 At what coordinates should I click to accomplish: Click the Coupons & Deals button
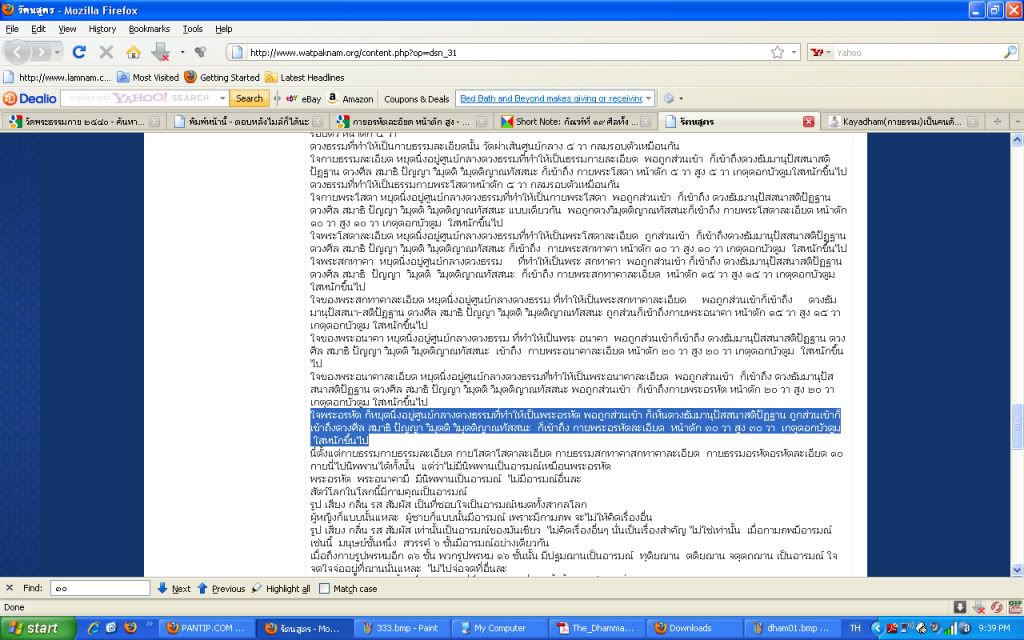point(417,99)
